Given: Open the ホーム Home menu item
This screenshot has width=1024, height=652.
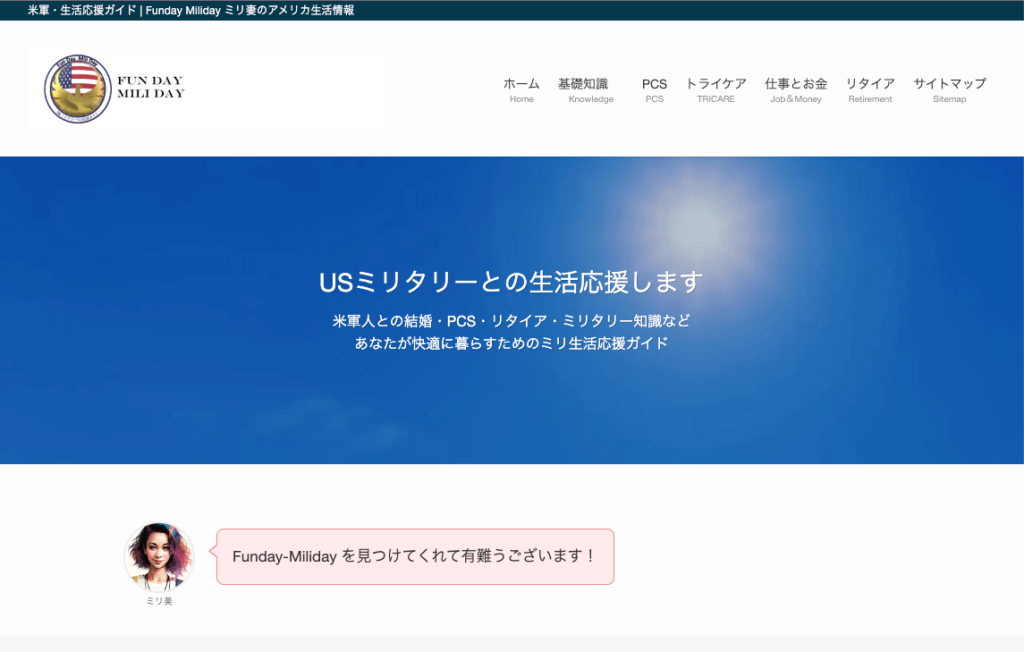Looking at the screenshot, I should pyautogui.click(x=521, y=89).
